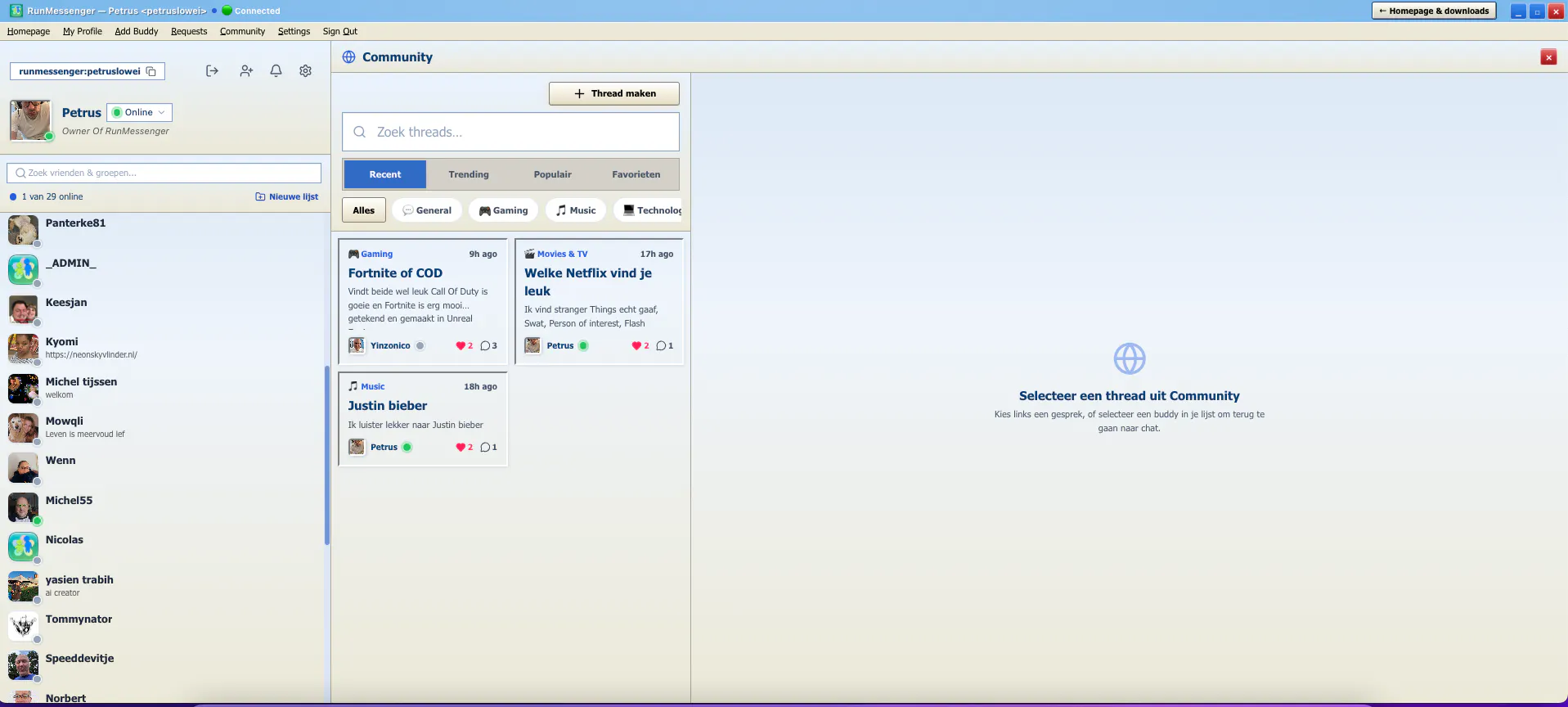Copy the runmessenger:petruslowei ID icon
Screen dimensions: 1568x707
tap(151, 71)
